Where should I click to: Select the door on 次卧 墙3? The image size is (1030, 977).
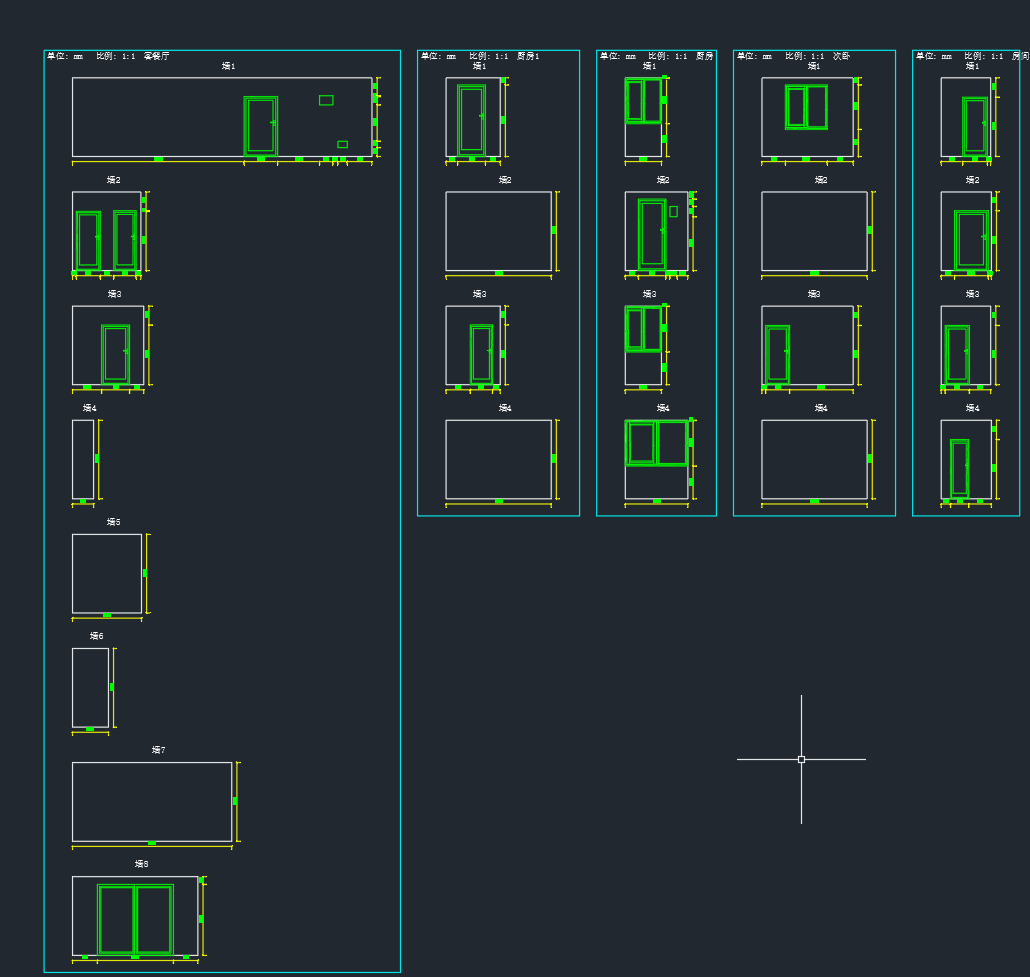pyautogui.click(x=777, y=354)
